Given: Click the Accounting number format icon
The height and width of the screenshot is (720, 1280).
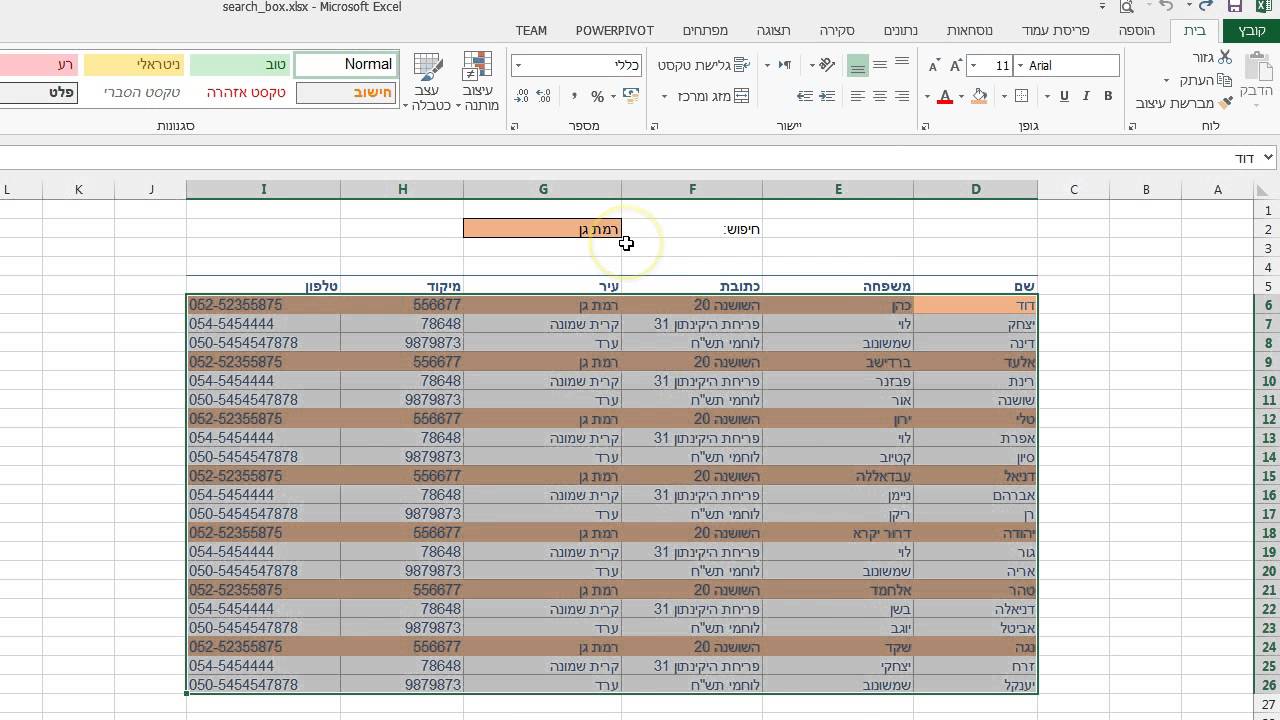Looking at the screenshot, I should click(x=631, y=96).
